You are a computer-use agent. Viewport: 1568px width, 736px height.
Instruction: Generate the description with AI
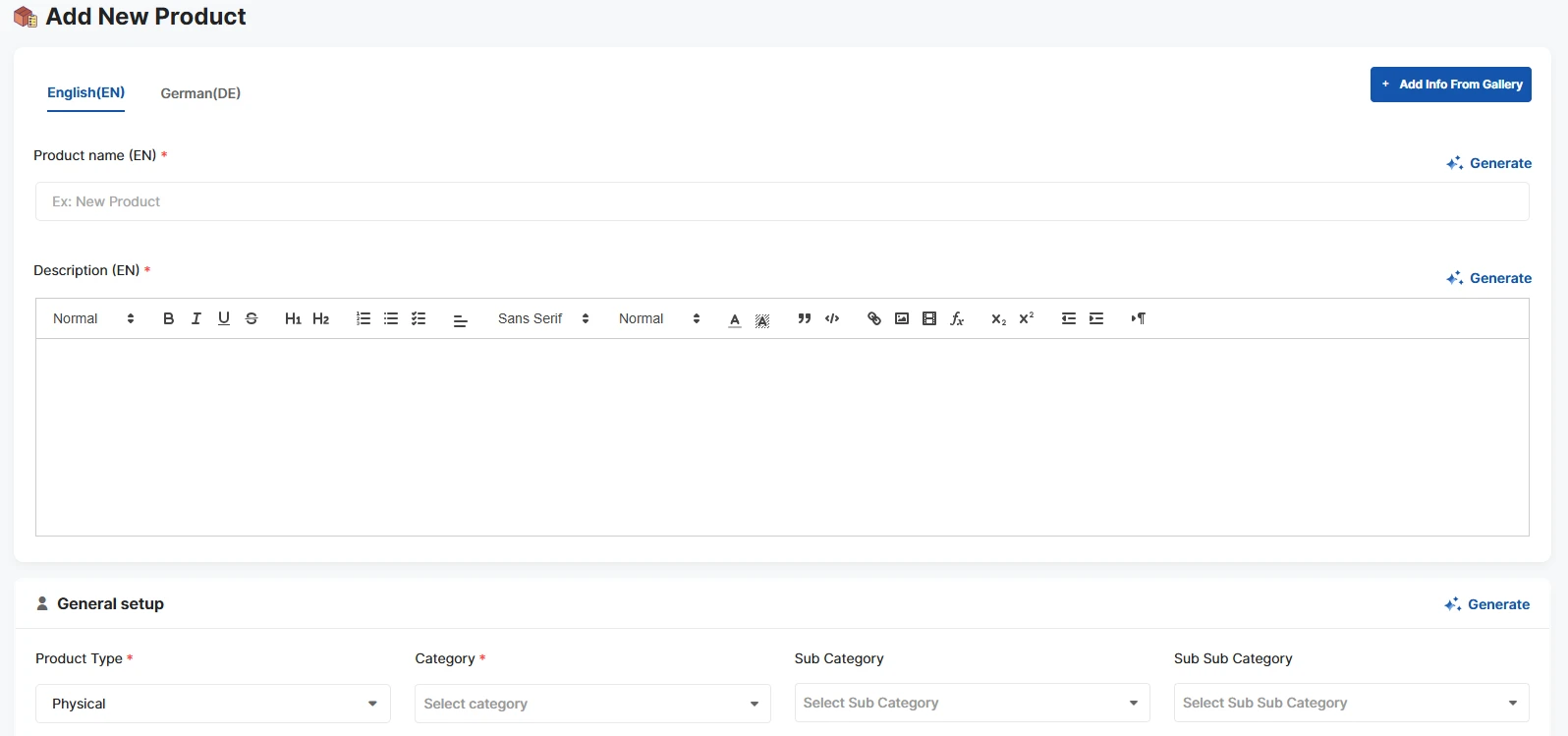[1488, 278]
